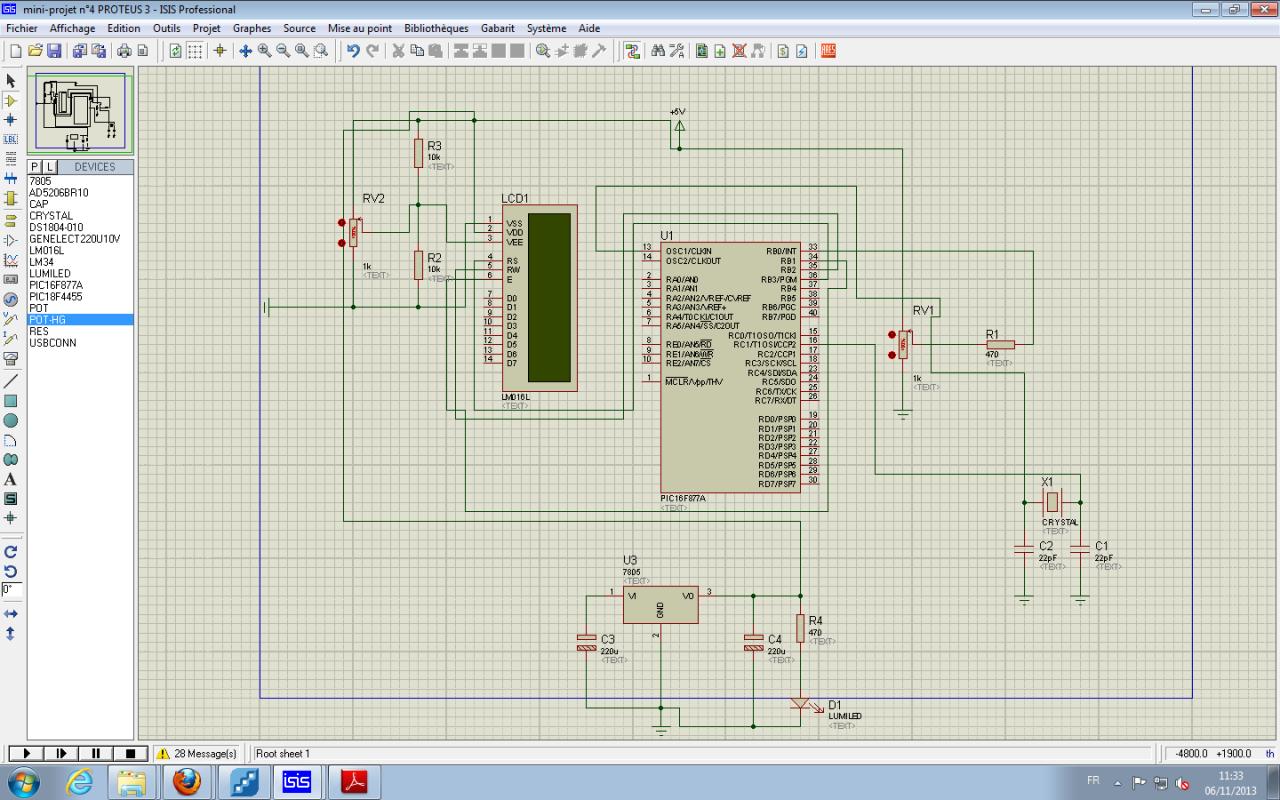Screen dimensions: 1280x800
Task: Click the Print icon in toolbar
Action: (x=125, y=51)
